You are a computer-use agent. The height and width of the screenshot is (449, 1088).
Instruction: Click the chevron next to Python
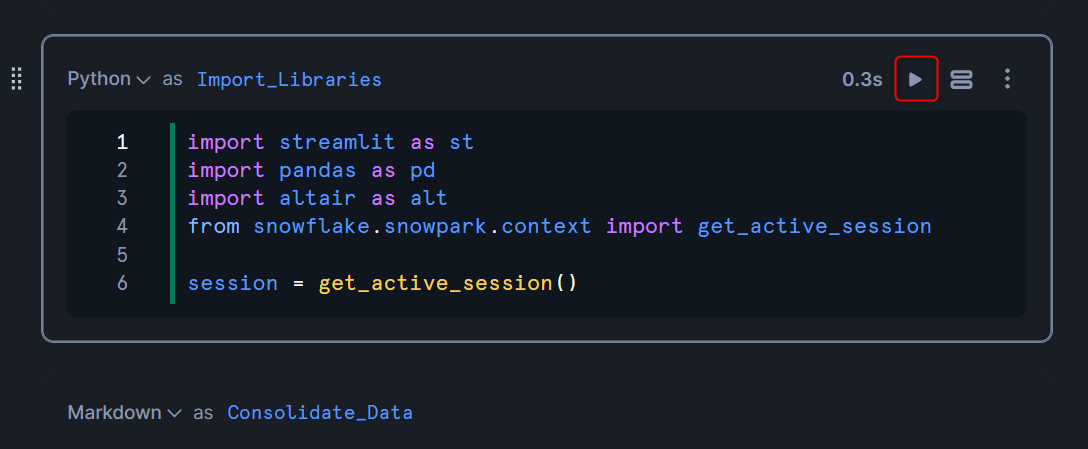[x=144, y=81]
